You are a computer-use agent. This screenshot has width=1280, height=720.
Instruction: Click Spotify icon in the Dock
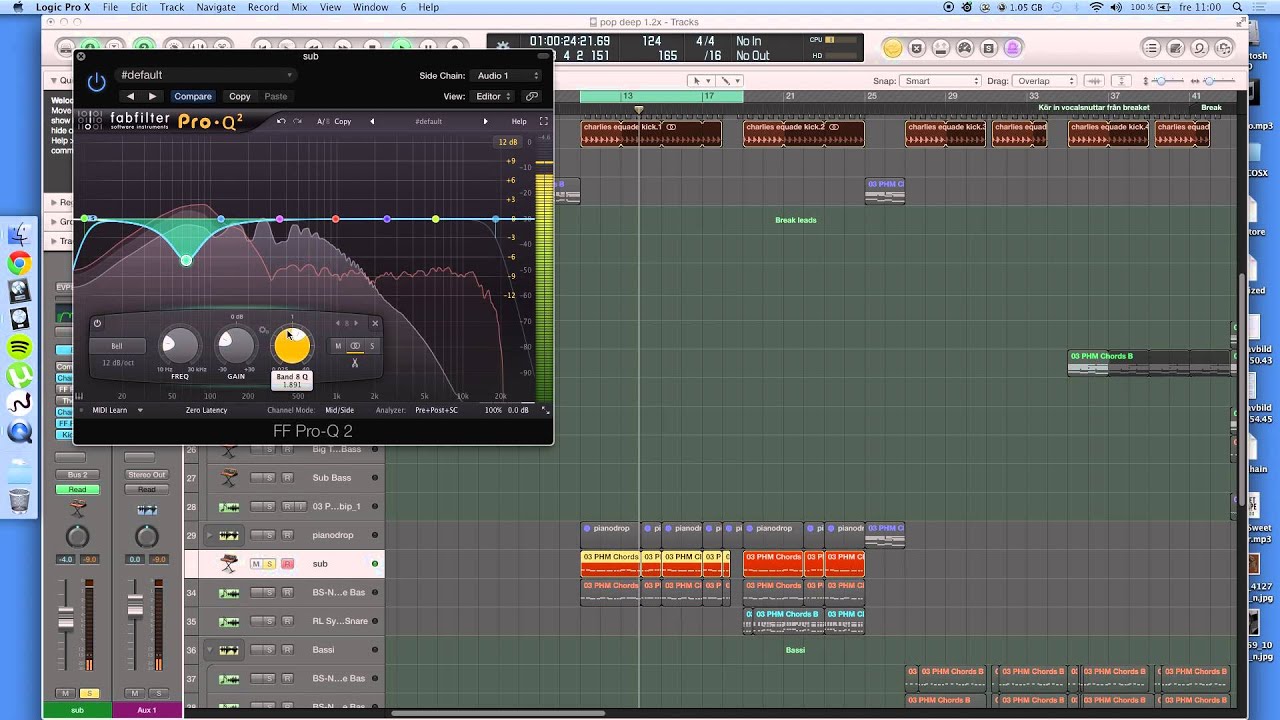point(19,347)
